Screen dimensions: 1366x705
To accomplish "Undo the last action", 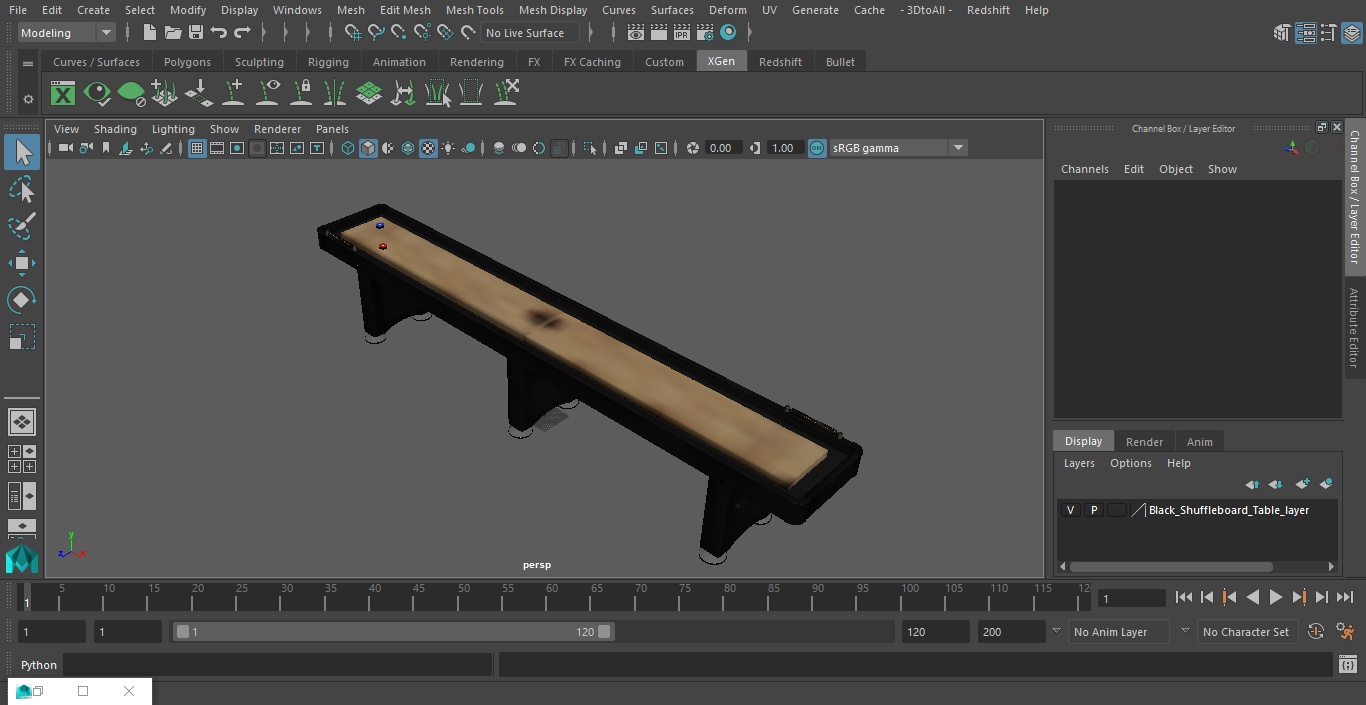I will coord(218,33).
